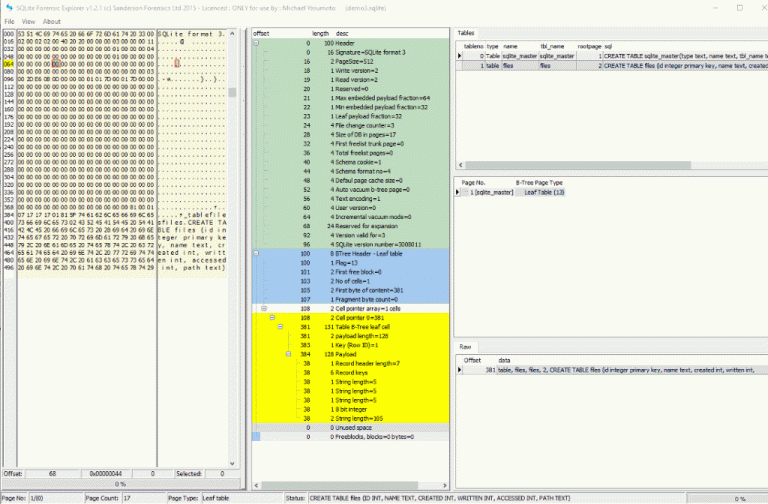Image resolution: width=768 pixels, height=504 pixels.
Task: Click the row selector arrow for sqlite_master table row
Action: pyautogui.click(x=459, y=56)
